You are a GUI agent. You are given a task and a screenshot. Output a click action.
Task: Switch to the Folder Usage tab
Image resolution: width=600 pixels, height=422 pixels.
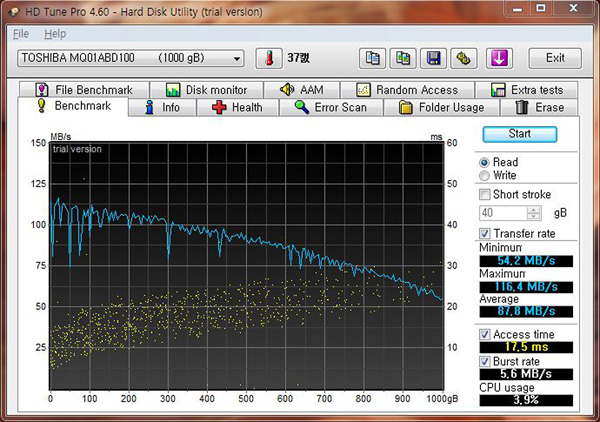[x=441, y=108]
